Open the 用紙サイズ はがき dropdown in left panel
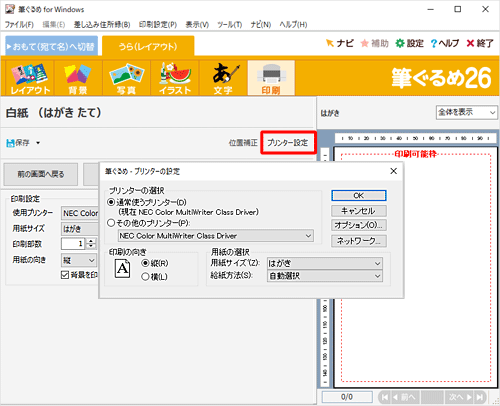The height and width of the screenshot is (406, 500). (x=80, y=229)
